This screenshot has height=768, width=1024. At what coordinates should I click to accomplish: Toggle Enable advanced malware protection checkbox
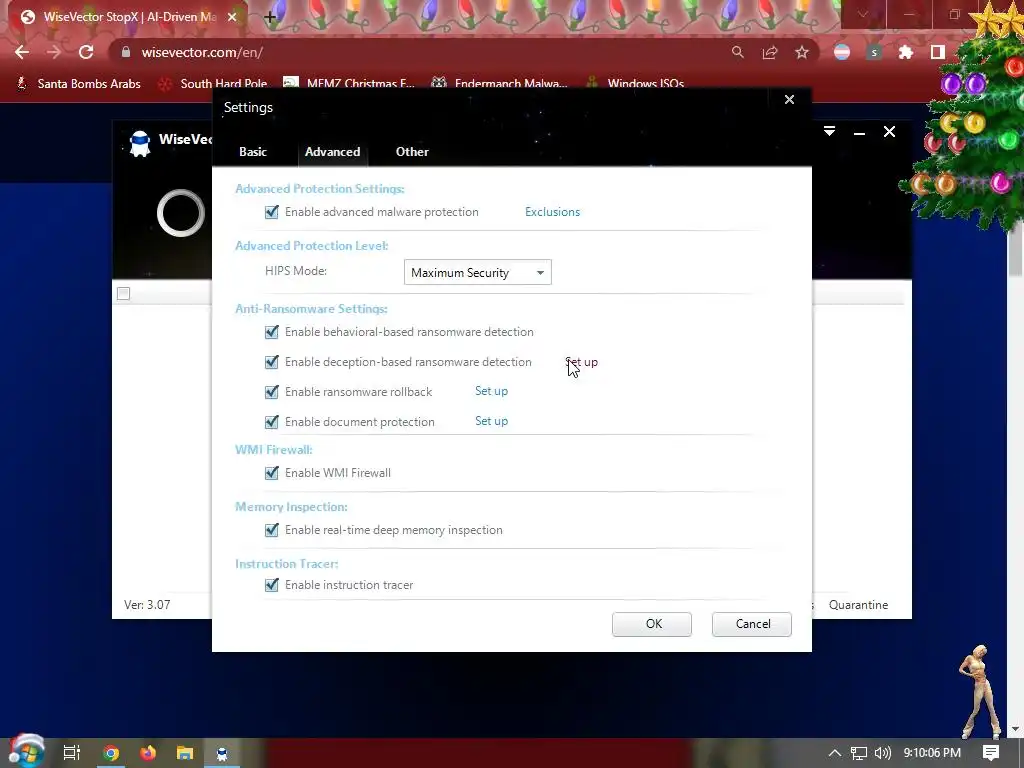(272, 212)
